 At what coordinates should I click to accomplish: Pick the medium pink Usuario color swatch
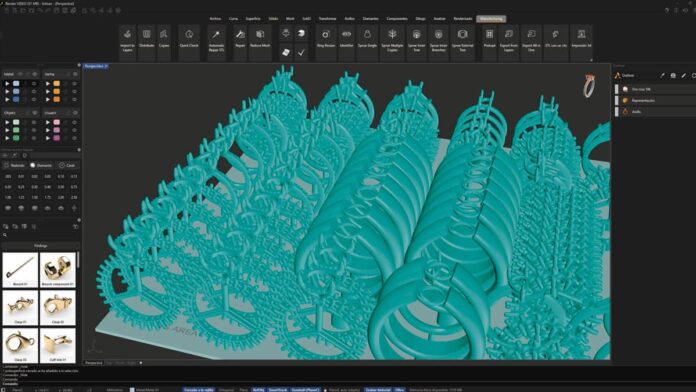click(56, 130)
